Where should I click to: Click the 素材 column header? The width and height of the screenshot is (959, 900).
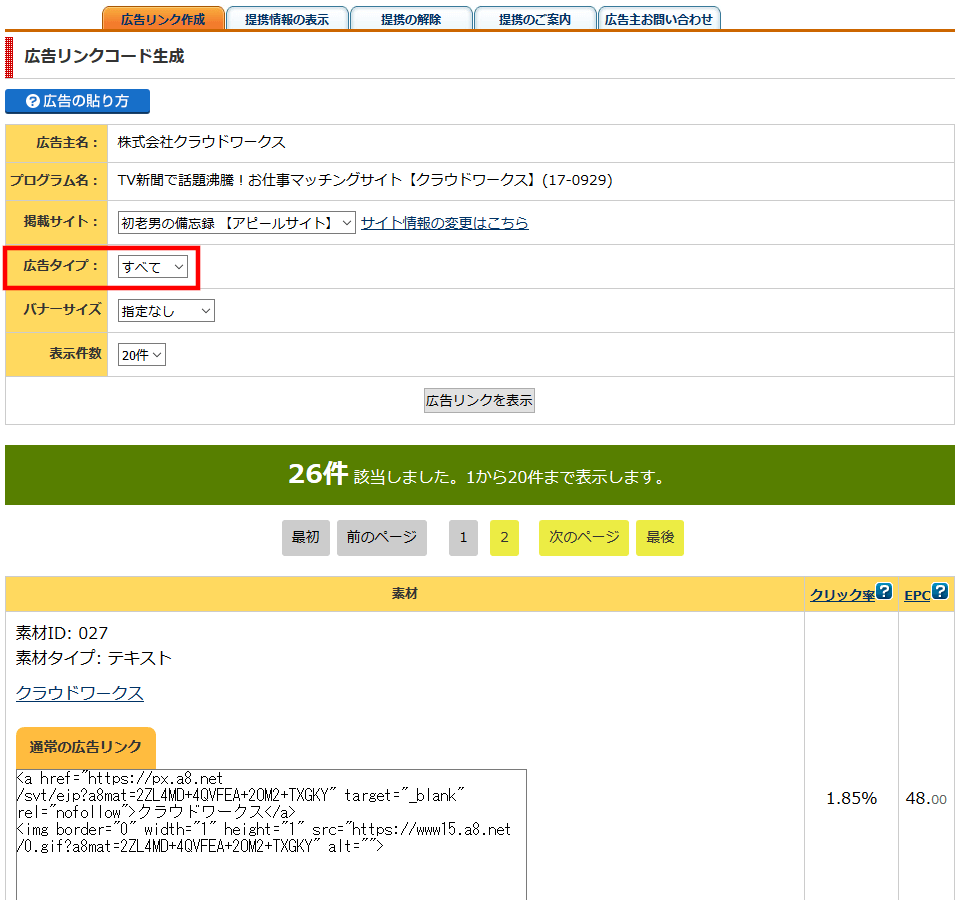pyautogui.click(x=405, y=593)
